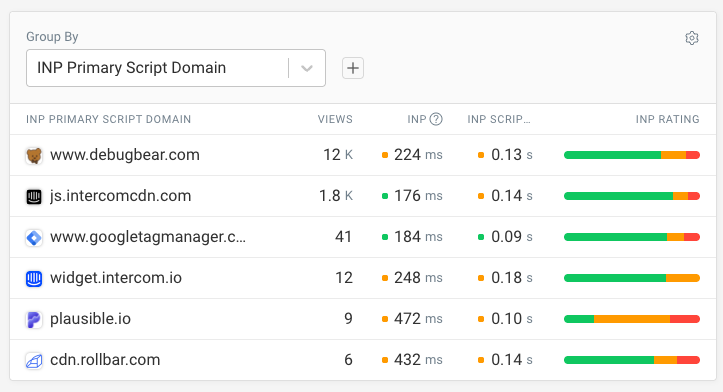The width and height of the screenshot is (723, 392).
Task: Click the INP Primary Script Domain column header
Action: 108,119
